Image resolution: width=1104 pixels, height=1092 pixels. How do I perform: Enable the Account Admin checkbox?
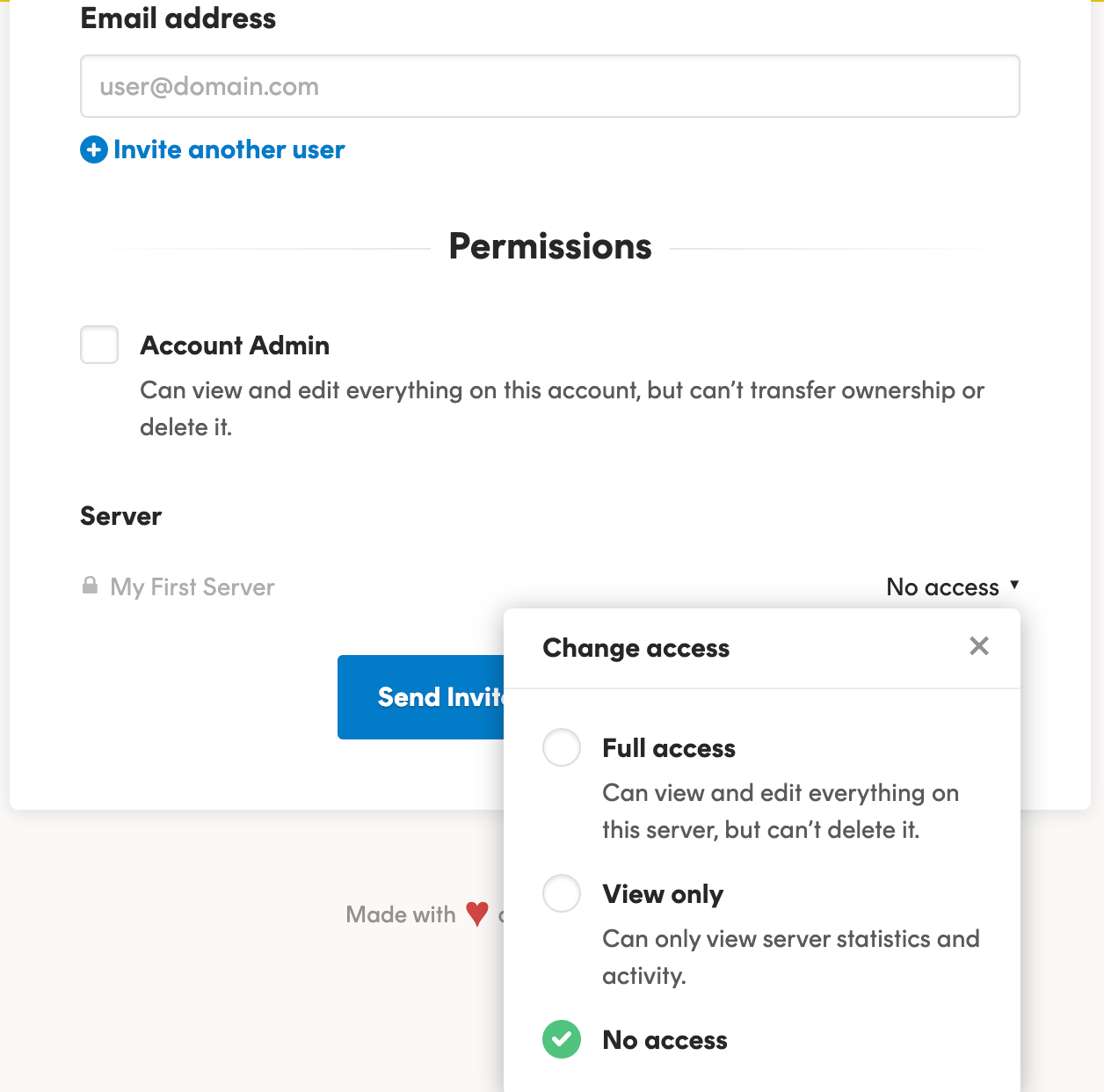click(99, 345)
